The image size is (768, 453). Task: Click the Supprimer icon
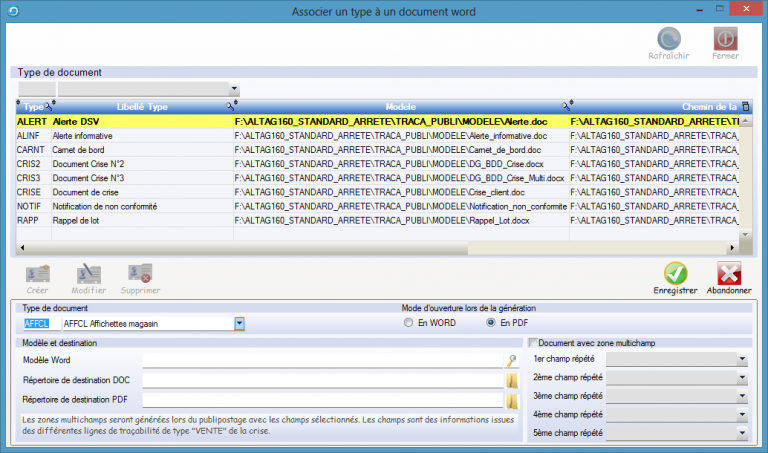pyautogui.click(x=139, y=273)
